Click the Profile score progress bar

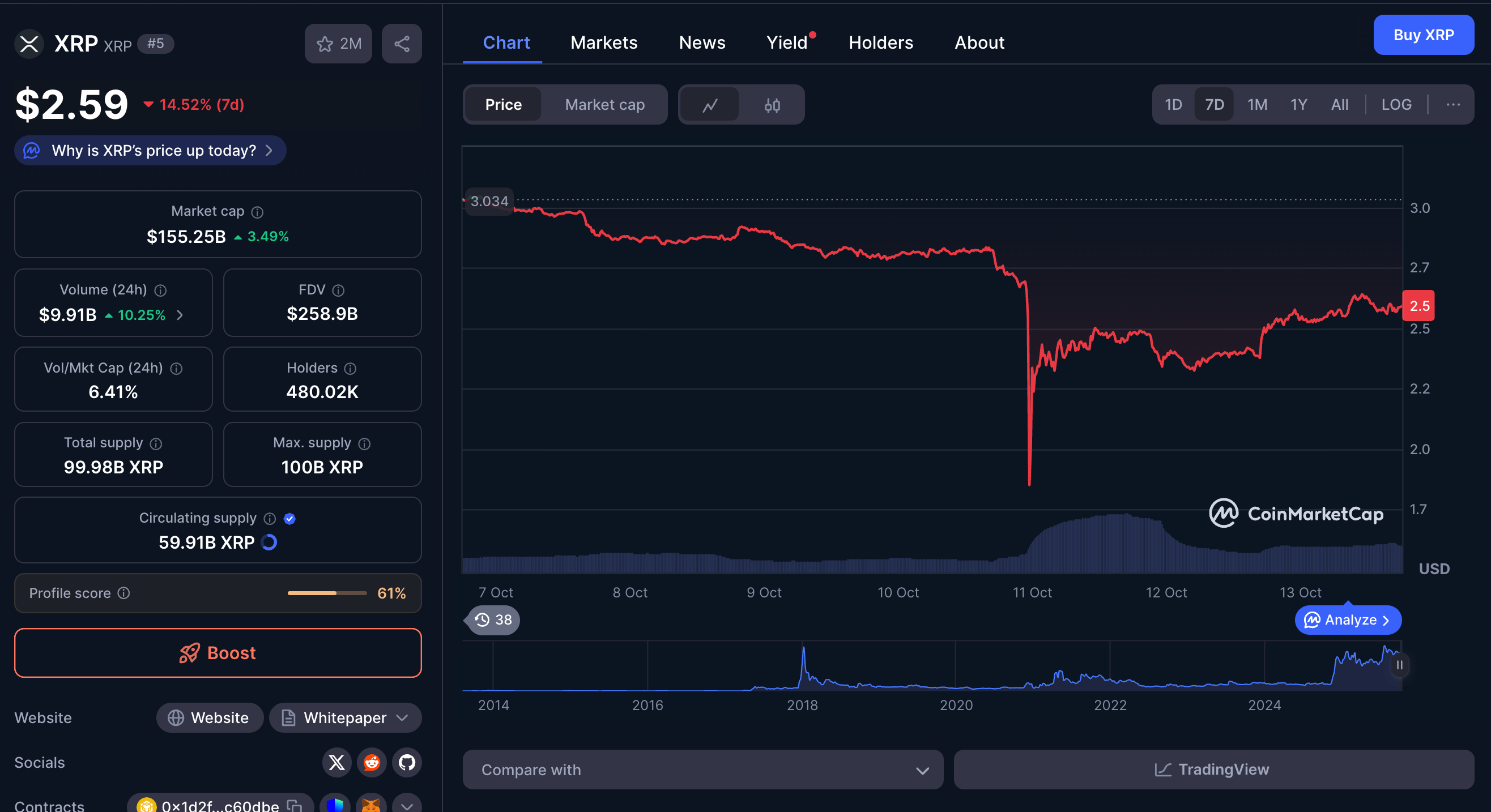327,593
